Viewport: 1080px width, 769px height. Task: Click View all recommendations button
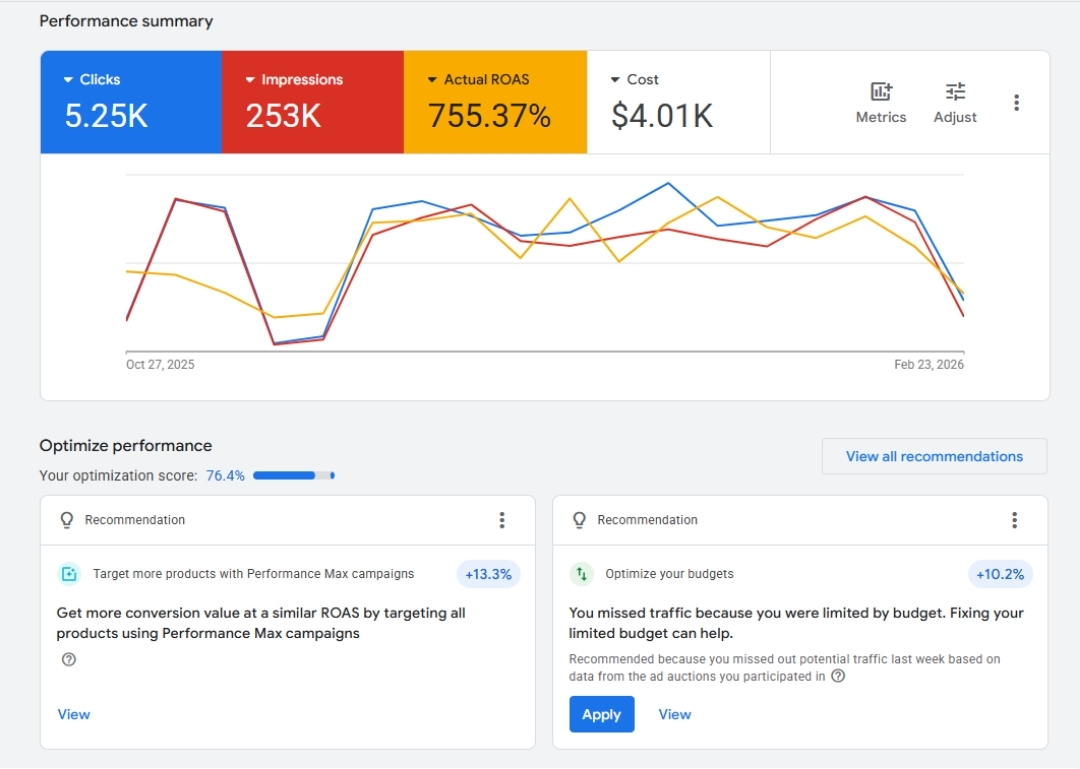click(x=934, y=456)
